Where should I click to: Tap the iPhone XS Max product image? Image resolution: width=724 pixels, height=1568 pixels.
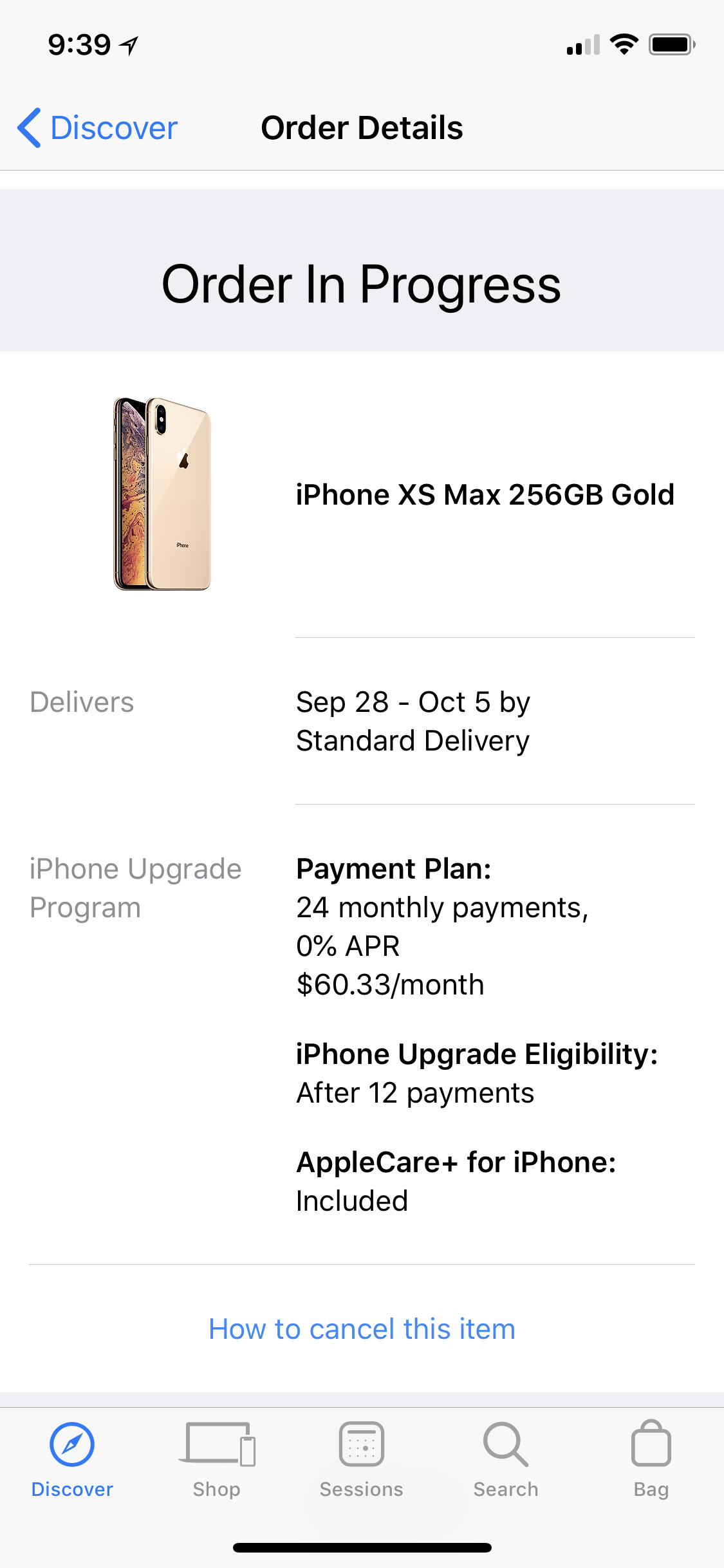pyautogui.click(x=162, y=494)
